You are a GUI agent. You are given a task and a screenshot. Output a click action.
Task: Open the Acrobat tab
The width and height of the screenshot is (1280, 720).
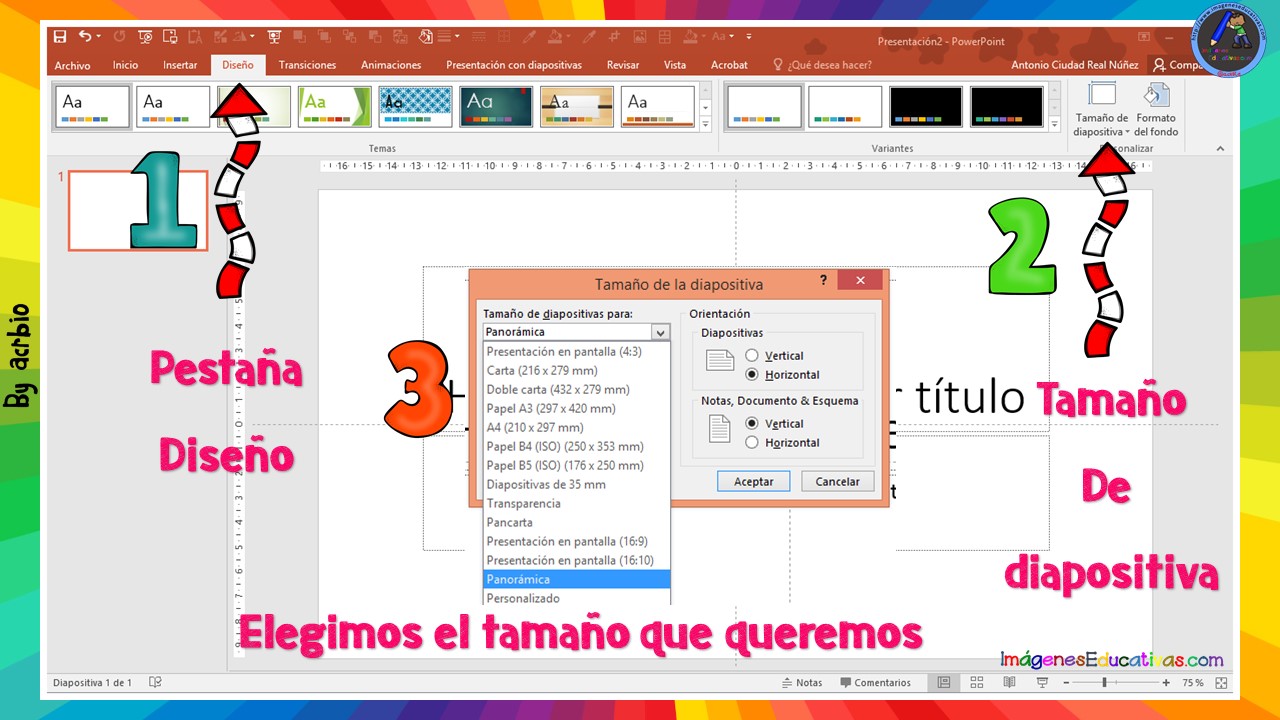[x=729, y=65]
